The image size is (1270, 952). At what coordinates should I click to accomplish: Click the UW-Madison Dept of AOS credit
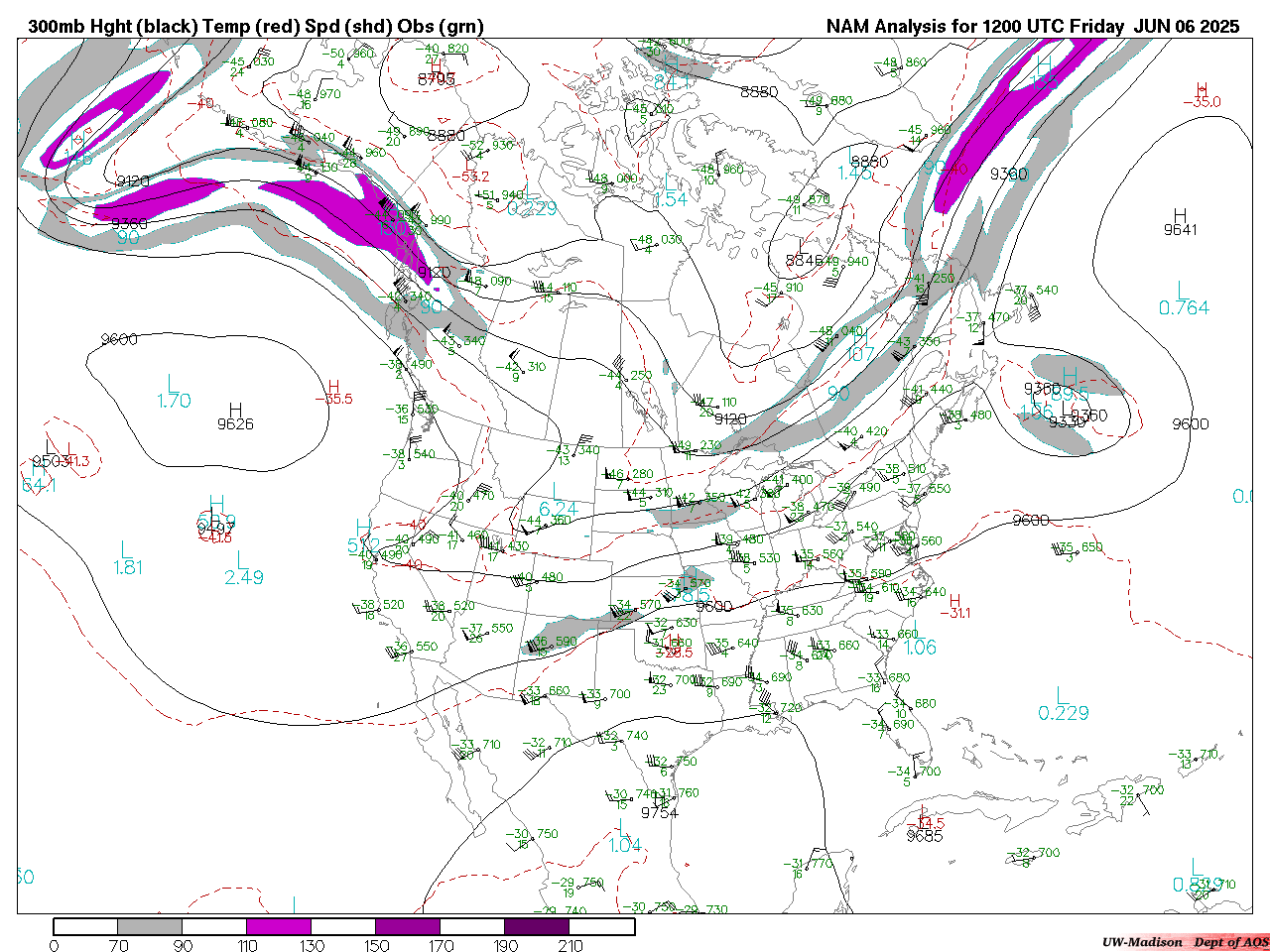(1185, 942)
